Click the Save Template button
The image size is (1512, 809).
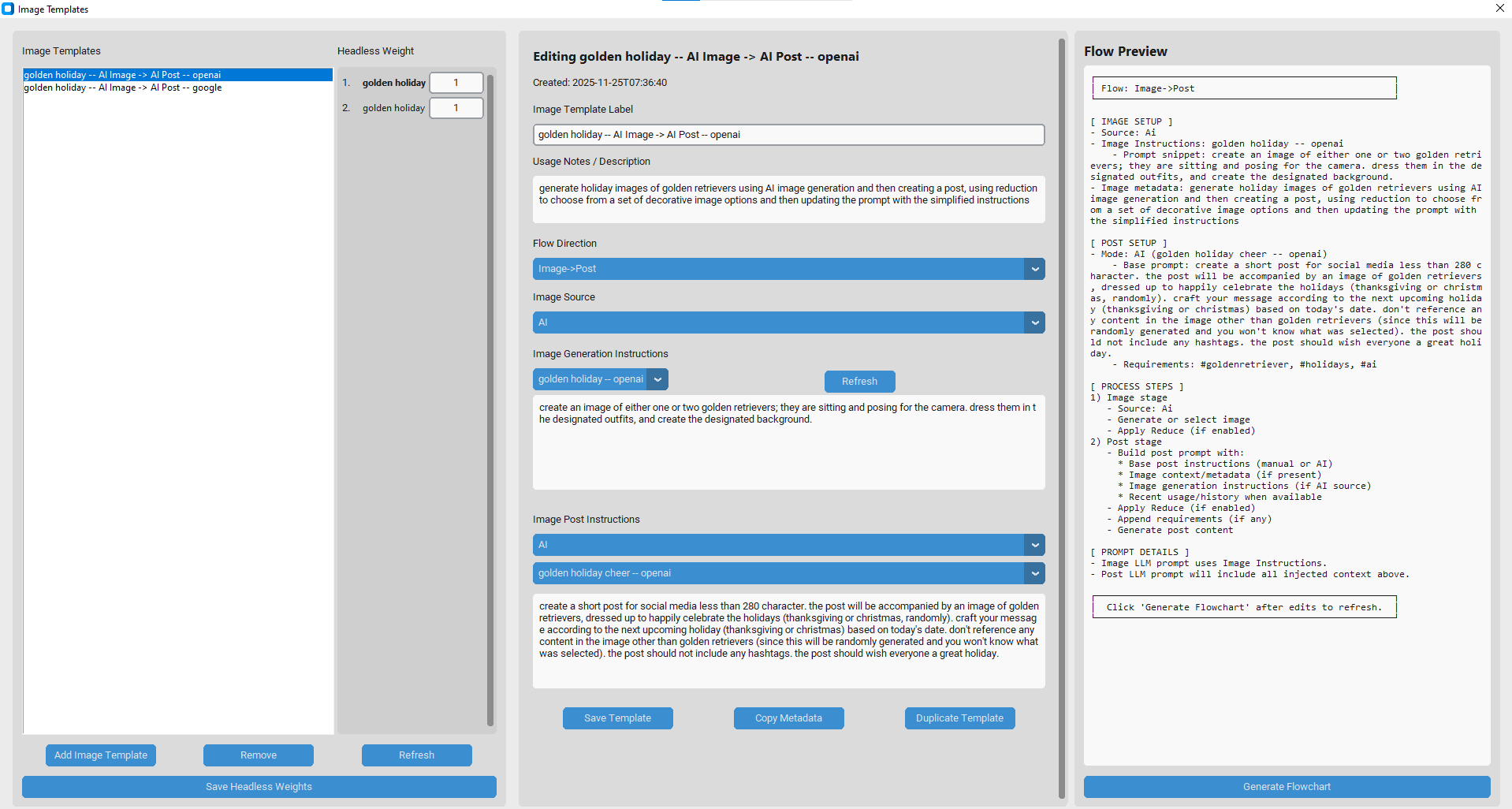(617, 718)
